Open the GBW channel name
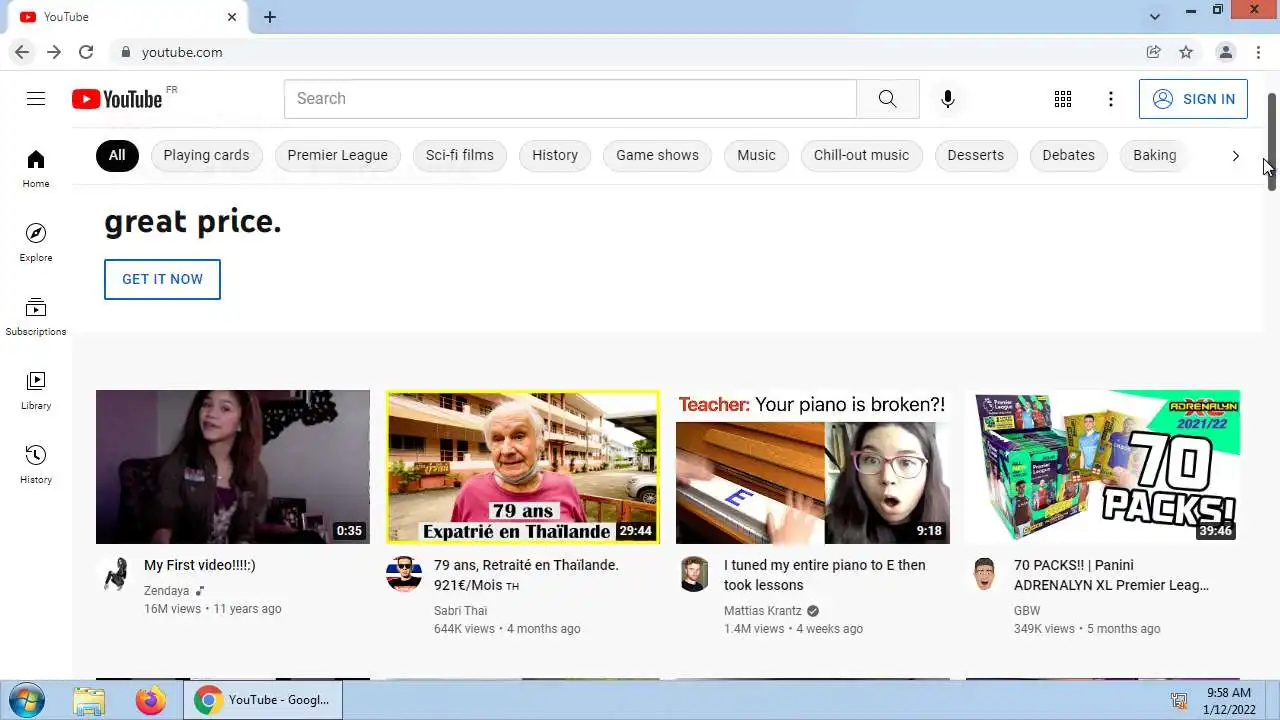This screenshot has width=1280, height=720. point(1027,611)
